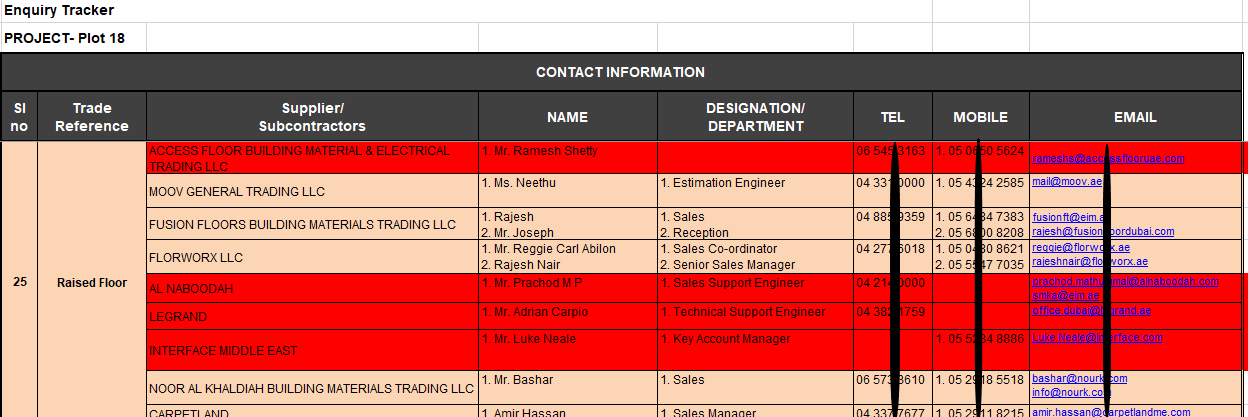Click the Raised Floor trade cell
Screen dimensions: 1248x417
point(92,283)
